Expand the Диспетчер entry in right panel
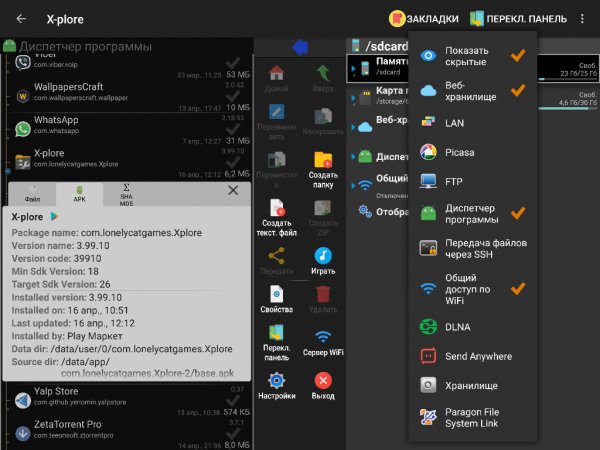 [353, 156]
